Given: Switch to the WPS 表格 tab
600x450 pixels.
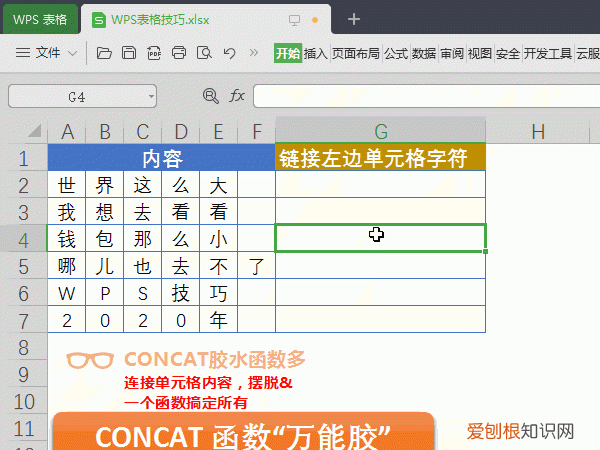Looking at the screenshot, I should 40,20.
